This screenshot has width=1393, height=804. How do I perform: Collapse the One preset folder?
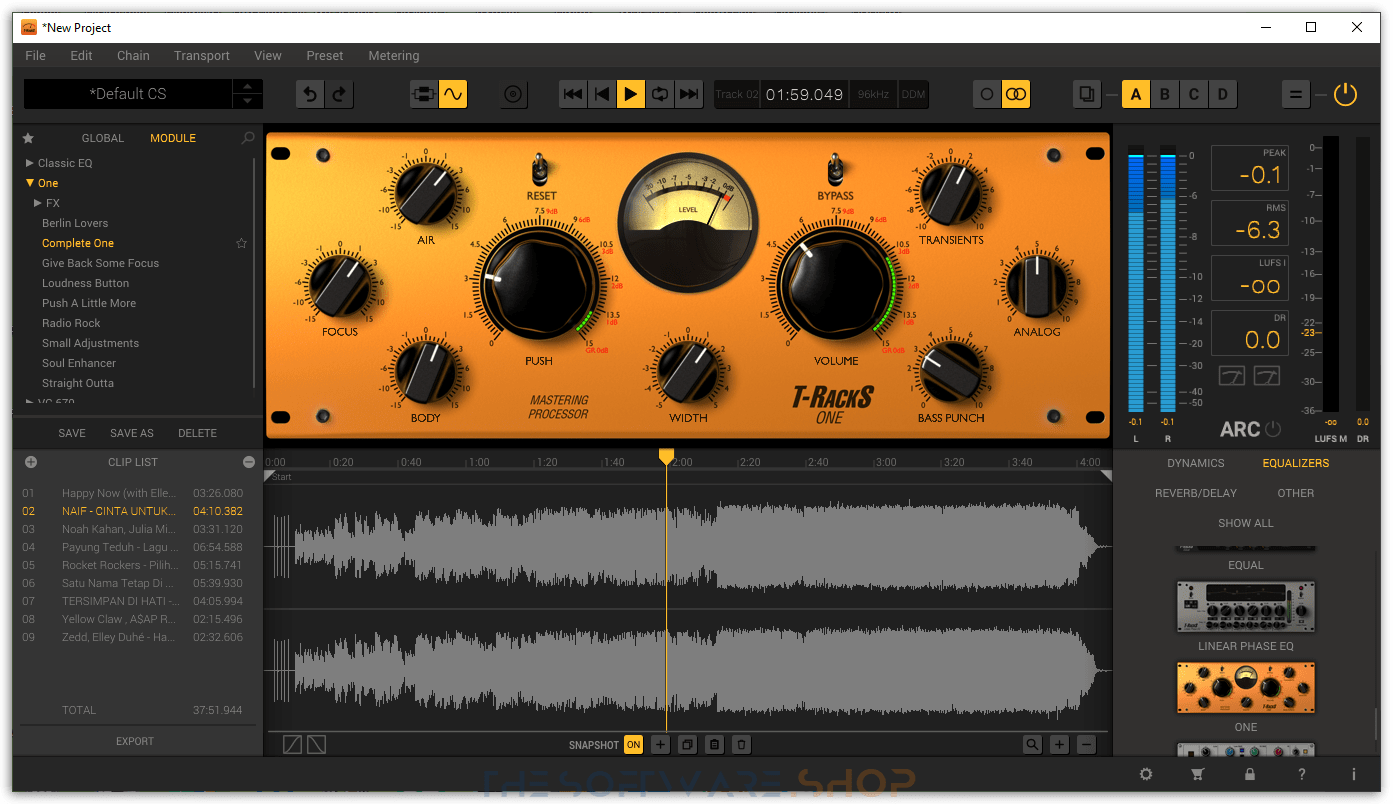point(30,183)
